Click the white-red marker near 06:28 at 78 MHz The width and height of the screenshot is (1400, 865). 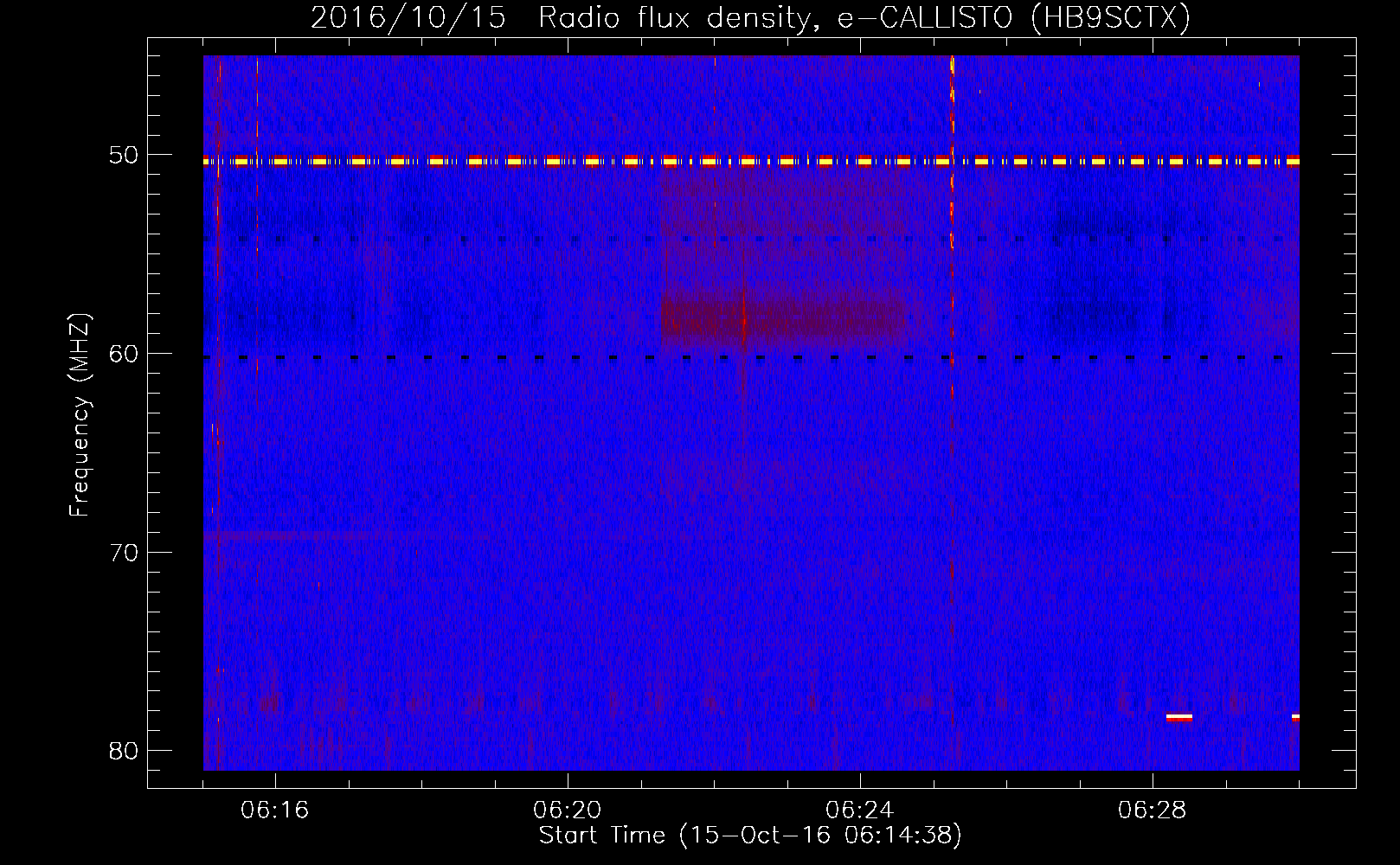pyautogui.click(x=1178, y=717)
